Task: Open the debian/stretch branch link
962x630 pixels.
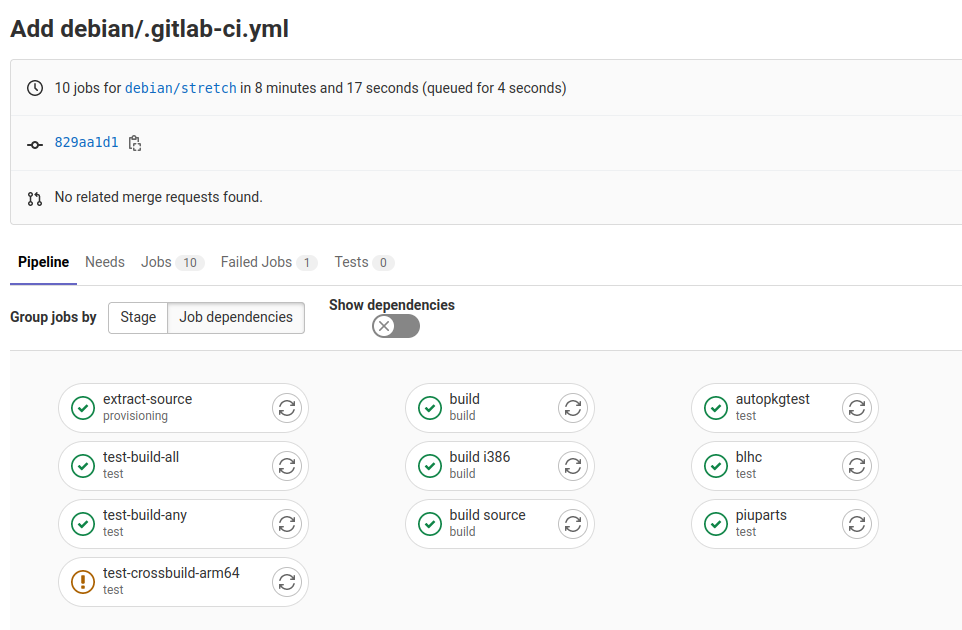Action: coord(181,88)
